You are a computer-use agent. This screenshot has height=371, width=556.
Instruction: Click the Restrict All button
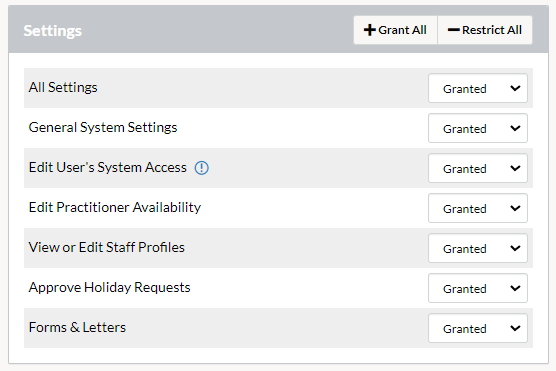[485, 30]
